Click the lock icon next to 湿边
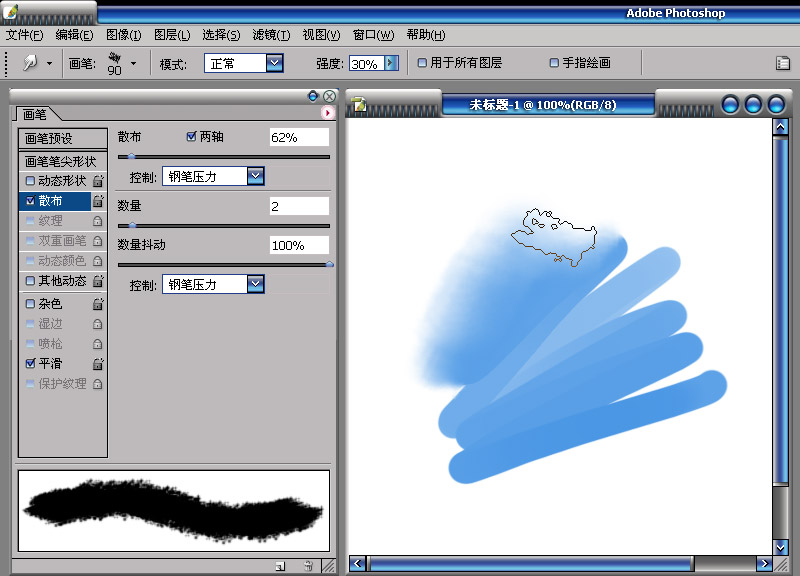The width and height of the screenshot is (800, 576). pyautogui.click(x=97, y=324)
